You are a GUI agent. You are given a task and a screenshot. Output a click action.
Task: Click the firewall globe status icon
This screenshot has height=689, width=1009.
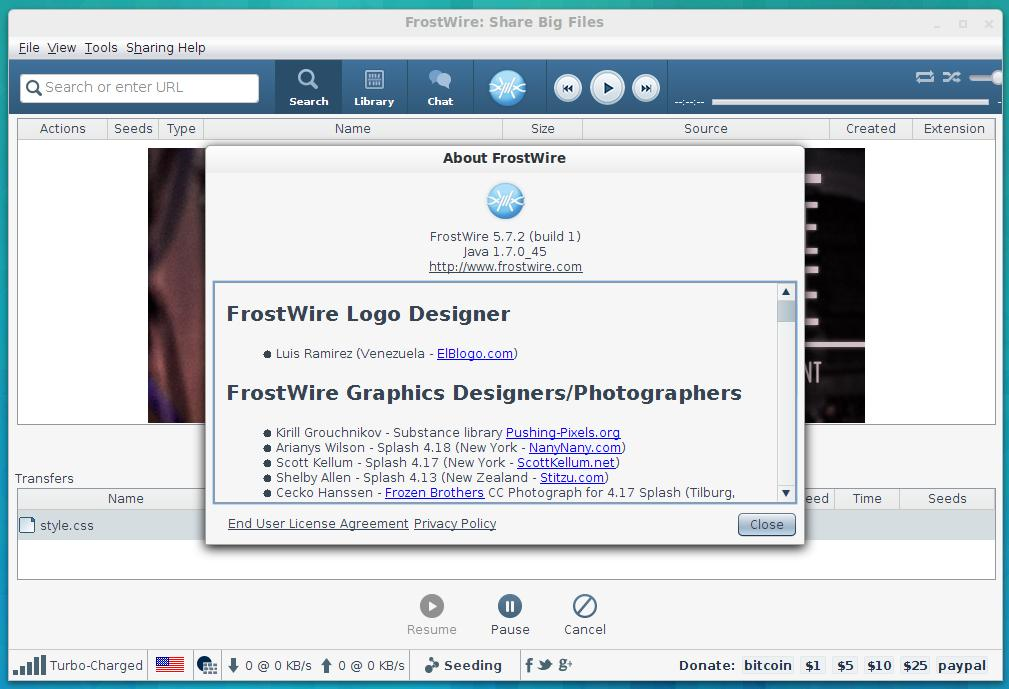point(207,665)
